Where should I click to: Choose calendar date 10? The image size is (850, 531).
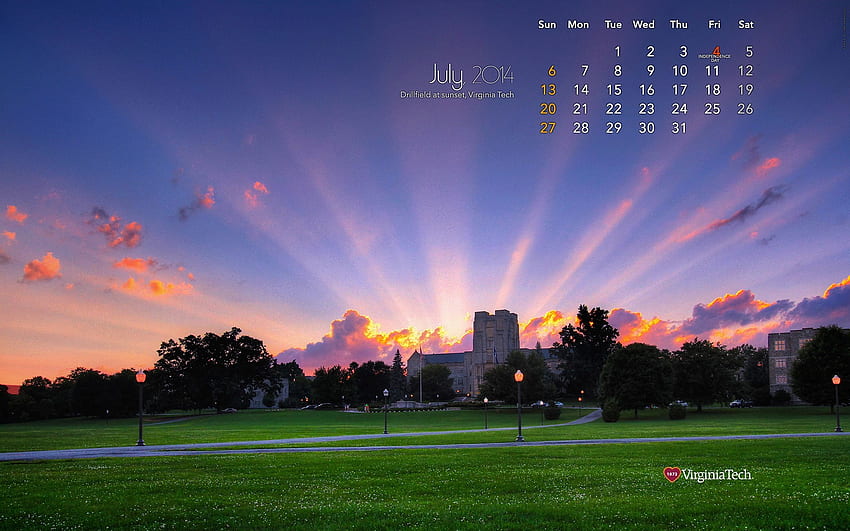[680, 71]
